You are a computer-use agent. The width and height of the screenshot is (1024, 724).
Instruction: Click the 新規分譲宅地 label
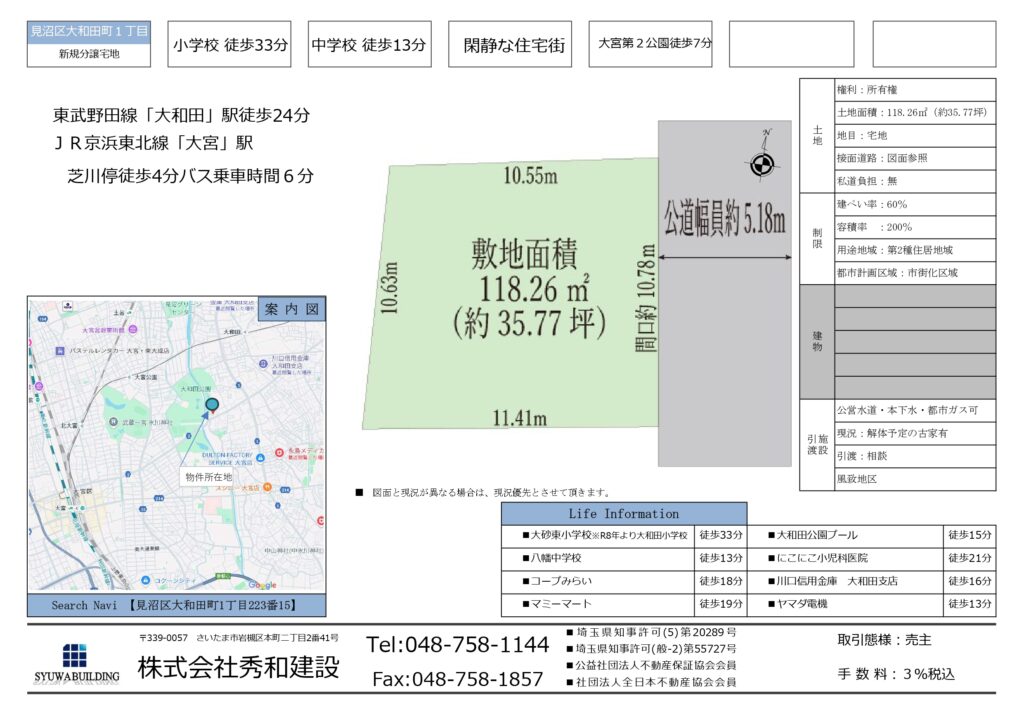tap(89, 54)
